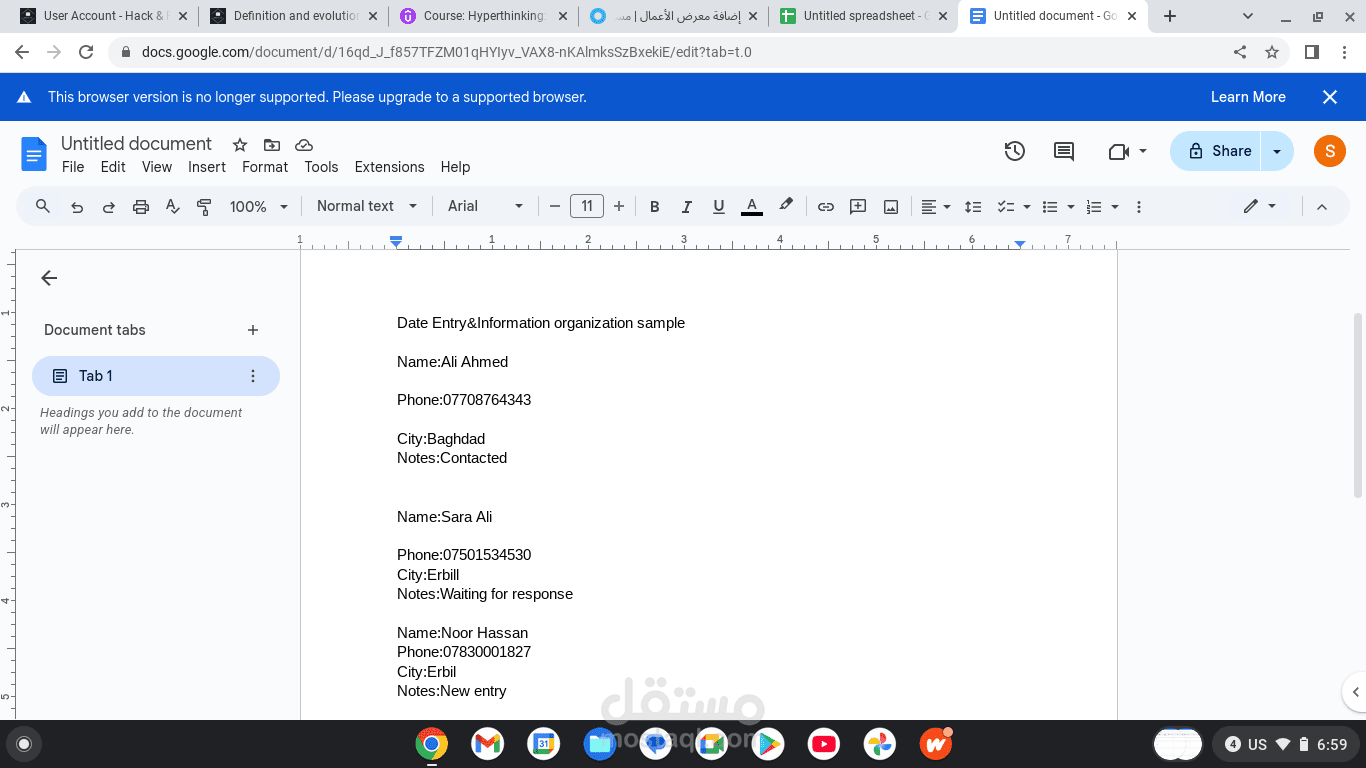This screenshot has height=768, width=1366.
Task: Open the Help menu
Action: coord(455,167)
